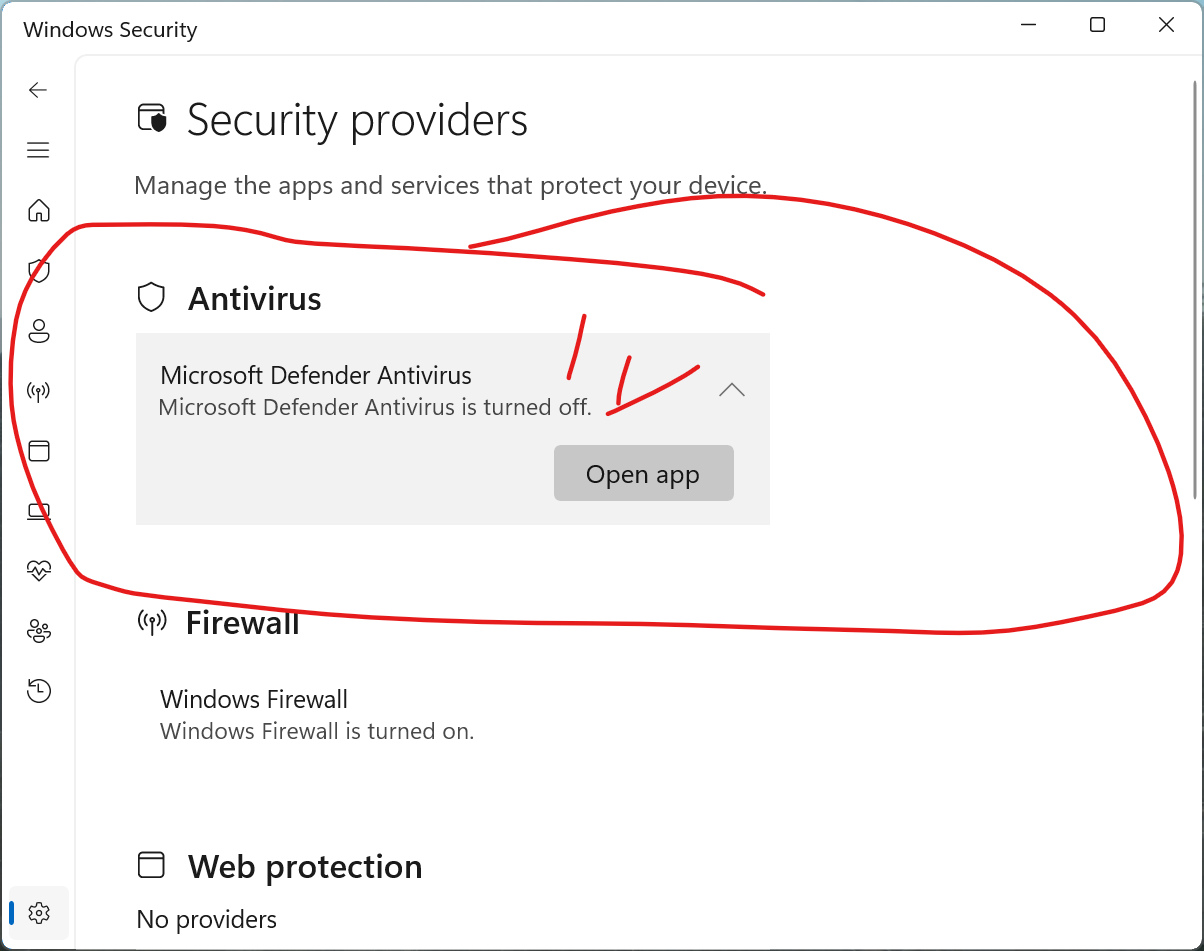1204x951 pixels.
Task: Go back using the back arrow
Action: click(38, 90)
